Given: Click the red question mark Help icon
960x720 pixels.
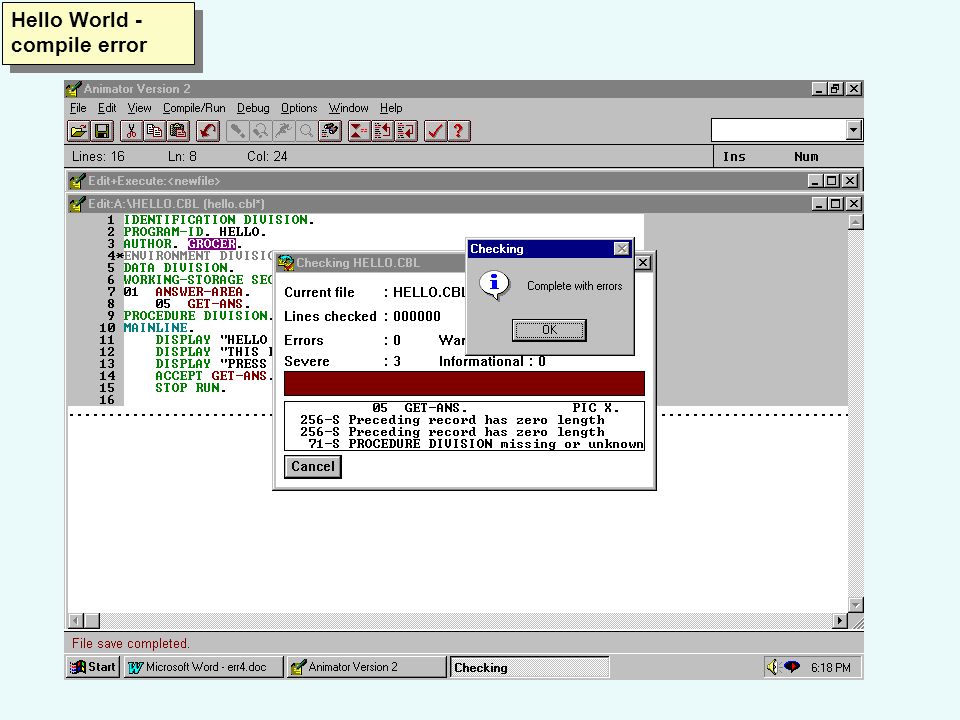Looking at the screenshot, I should (x=459, y=131).
